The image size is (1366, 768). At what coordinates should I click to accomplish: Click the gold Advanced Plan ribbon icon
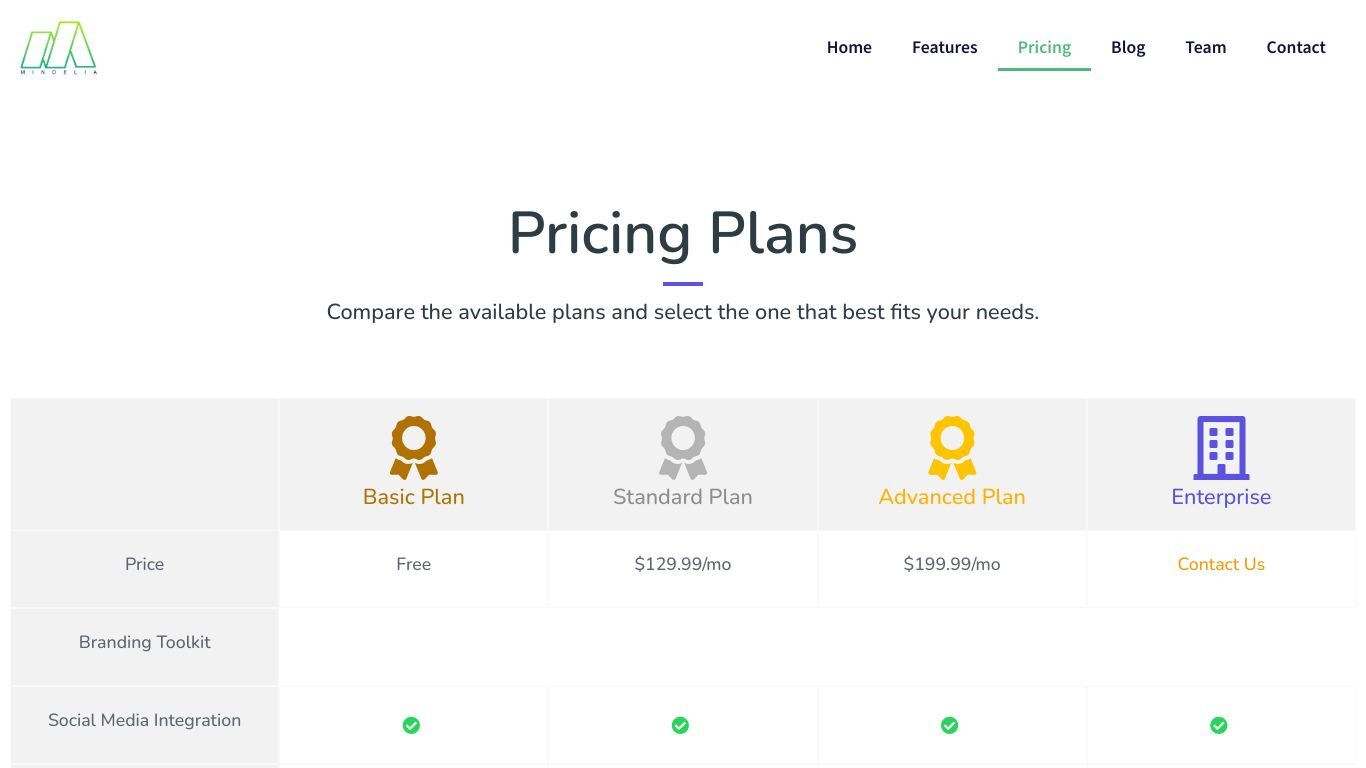tap(952, 448)
